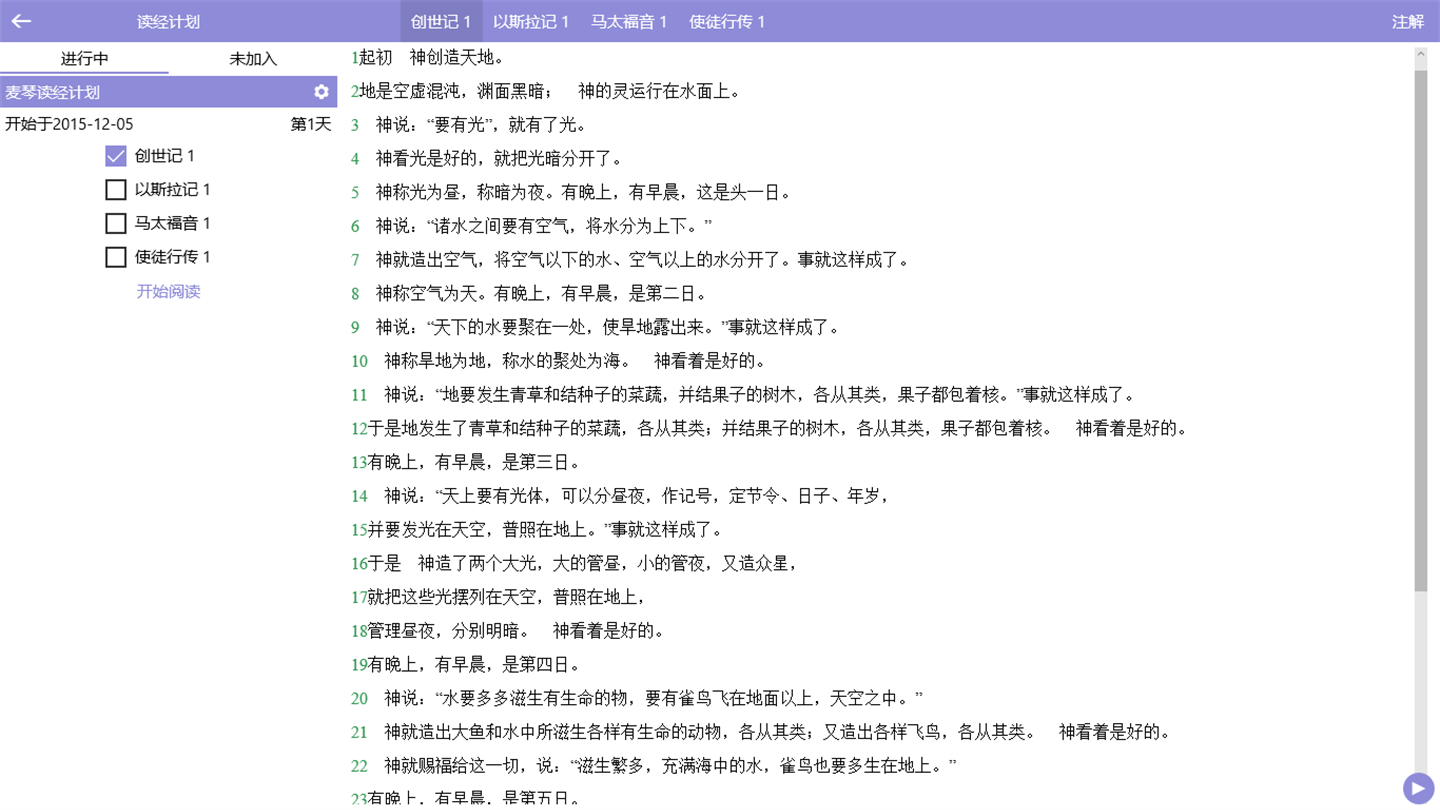Image resolution: width=1440 pixels, height=810 pixels.
Task: Uncheck the 创世记 1 checkbox
Action: pyautogui.click(x=116, y=156)
